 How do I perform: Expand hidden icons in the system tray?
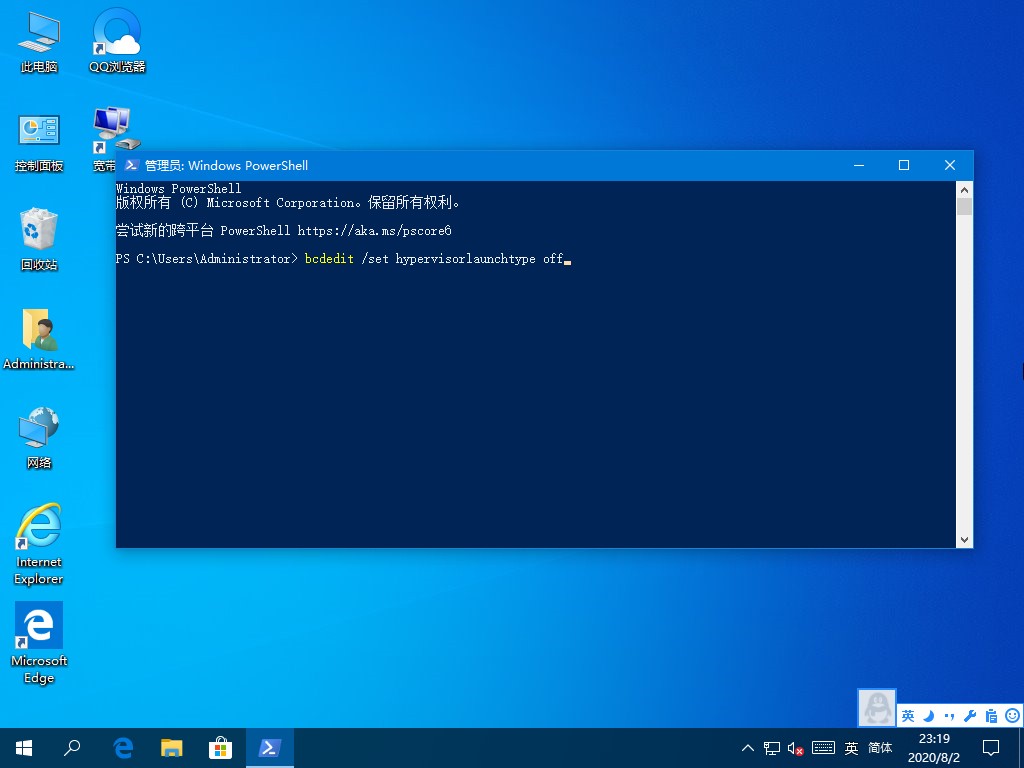click(748, 747)
